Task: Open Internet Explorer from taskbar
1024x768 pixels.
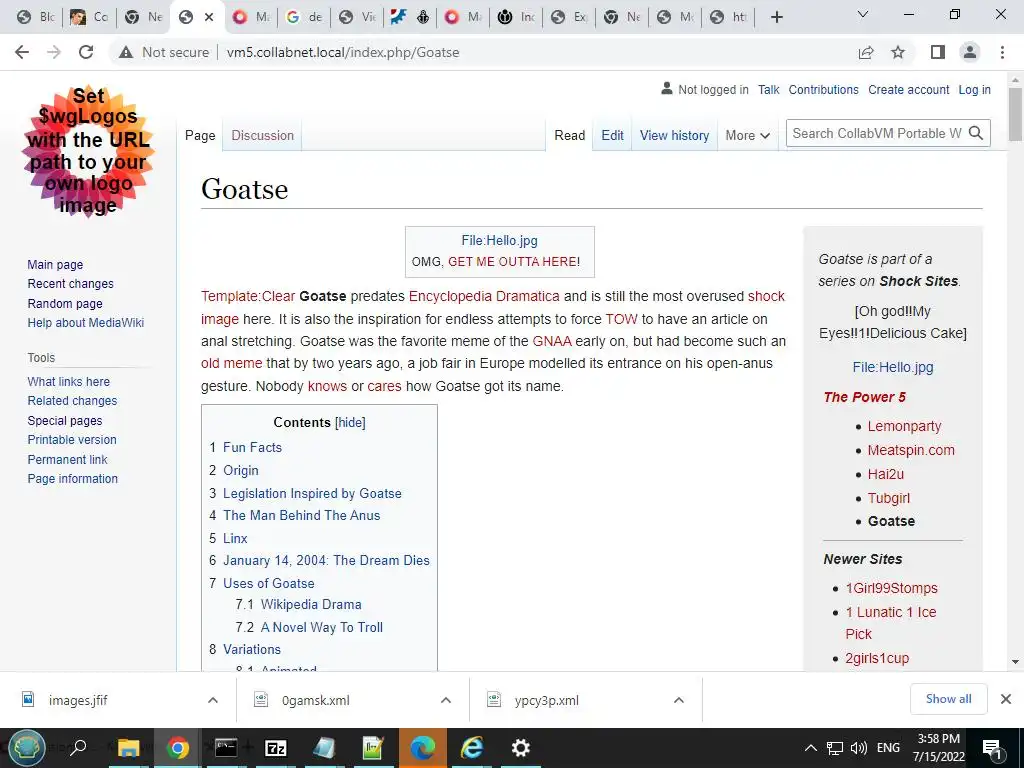Action: (472, 748)
